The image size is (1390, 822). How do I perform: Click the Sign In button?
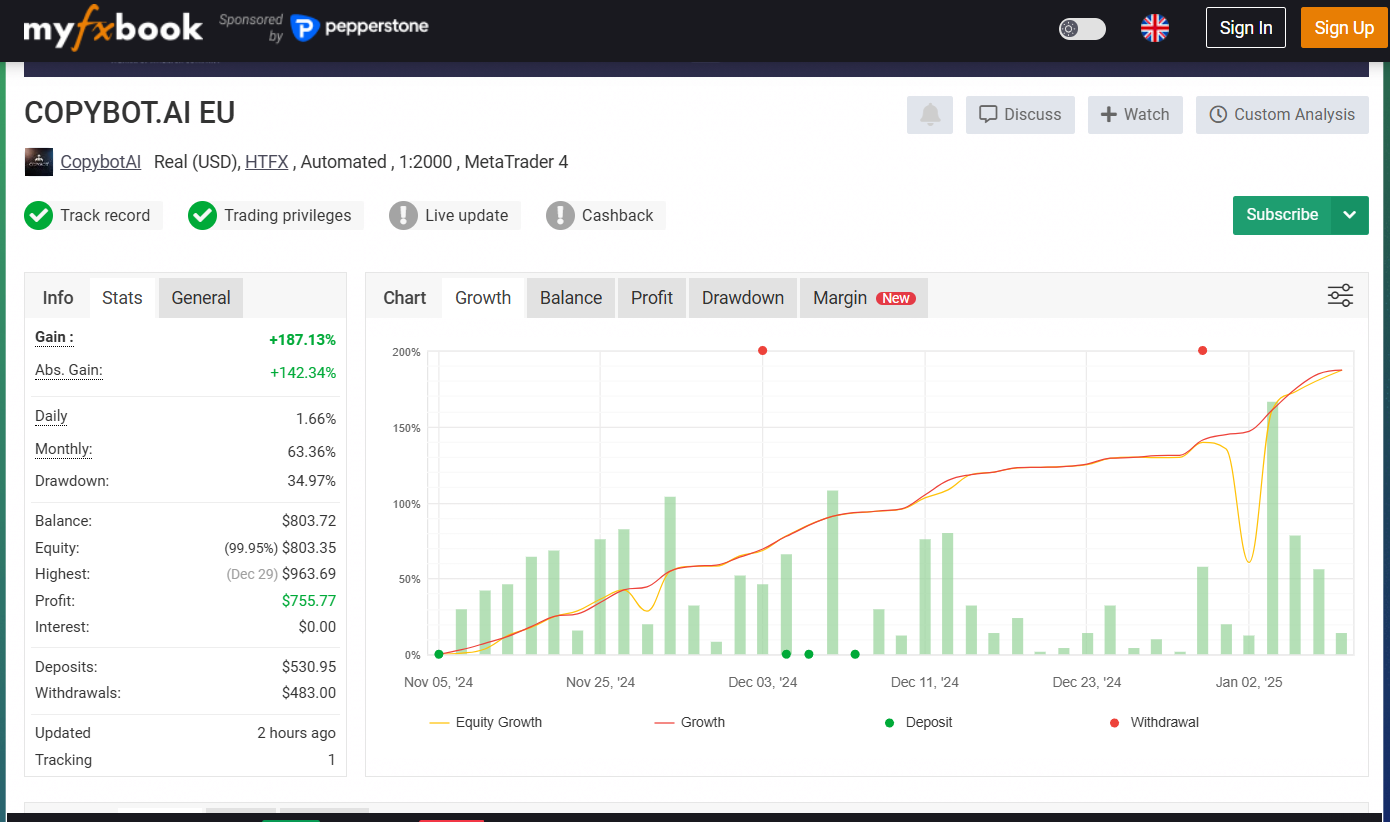[x=1246, y=28]
